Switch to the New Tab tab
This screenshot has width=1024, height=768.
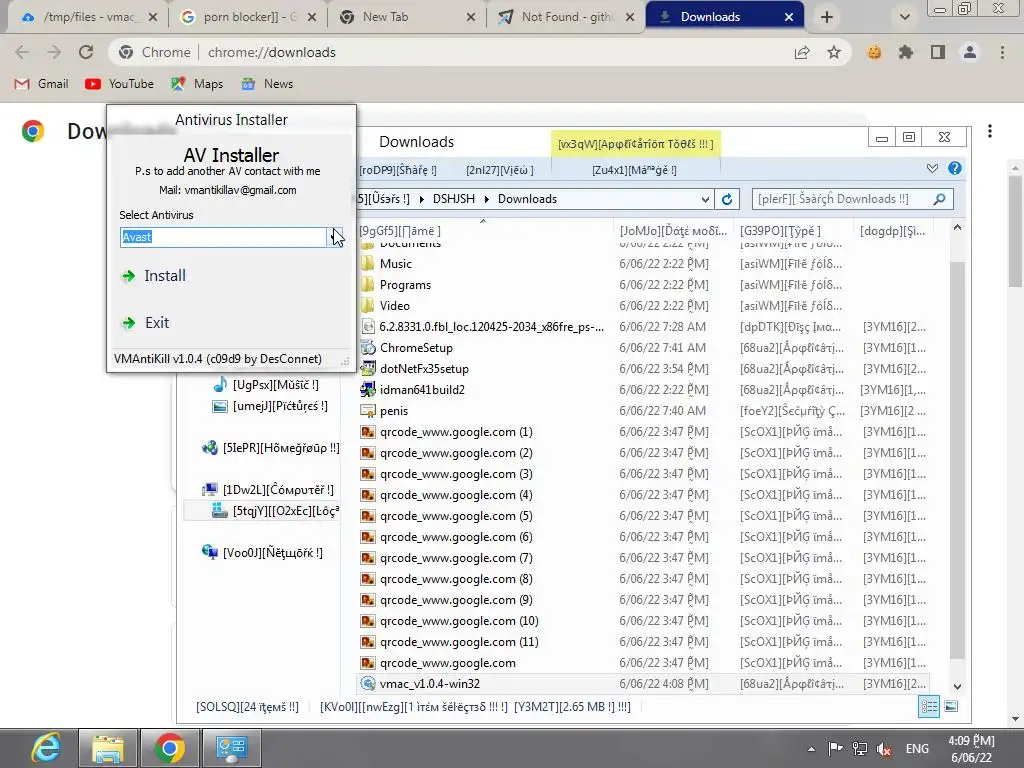(x=407, y=17)
